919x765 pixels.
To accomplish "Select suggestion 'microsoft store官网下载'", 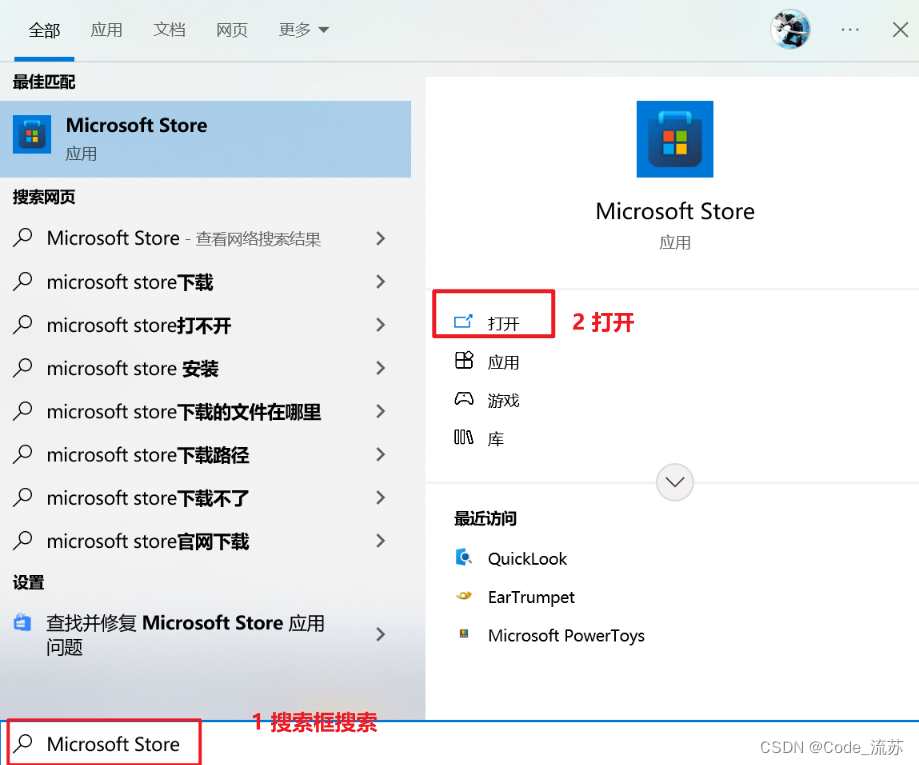I will [205, 540].
